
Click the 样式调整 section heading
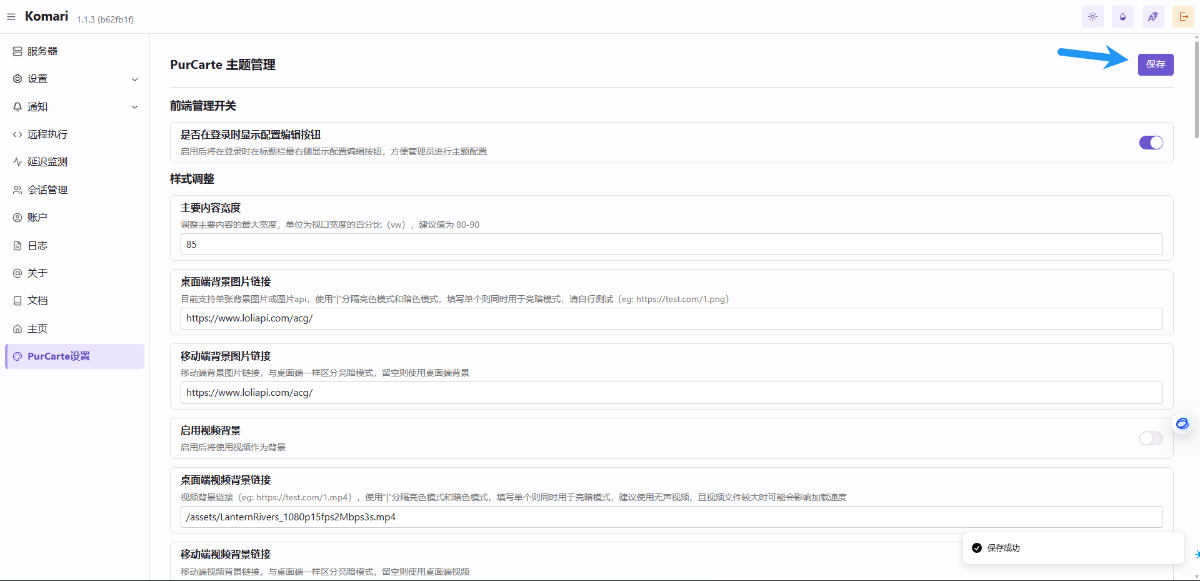[192, 179]
